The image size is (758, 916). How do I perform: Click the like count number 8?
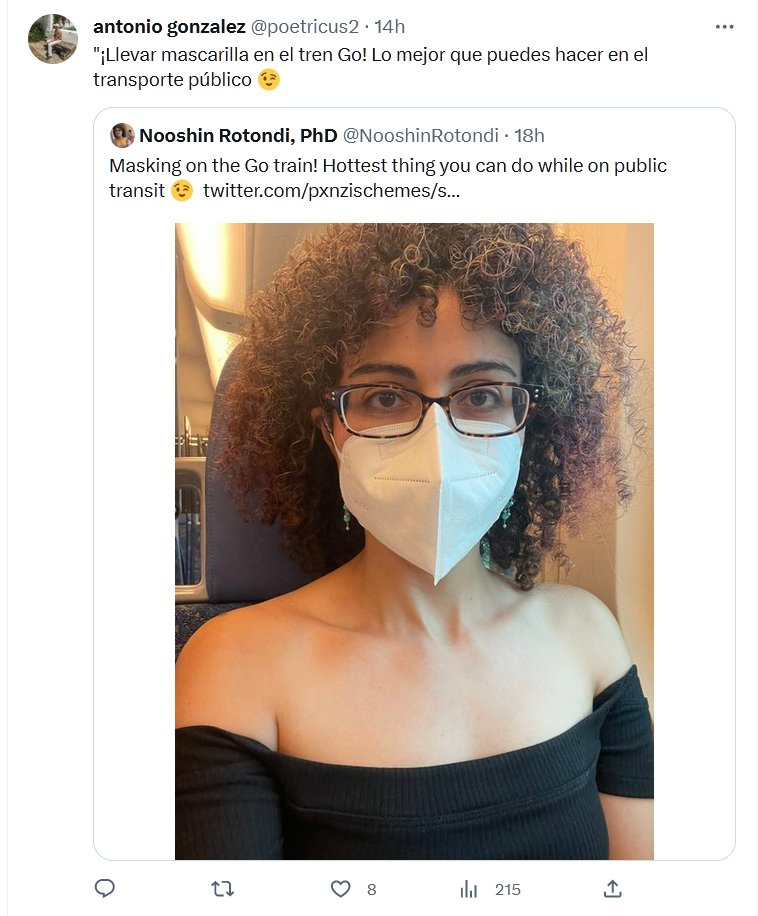pyautogui.click(x=371, y=889)
